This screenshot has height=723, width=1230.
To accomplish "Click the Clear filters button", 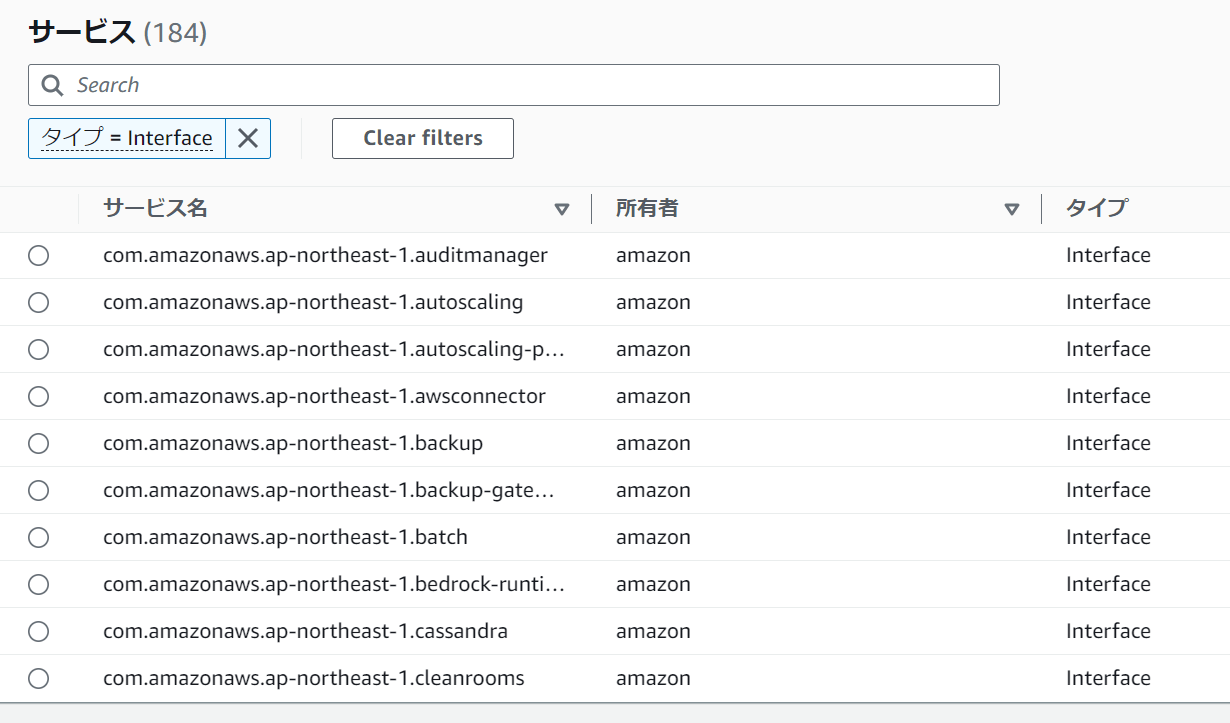I will point(423,138).
